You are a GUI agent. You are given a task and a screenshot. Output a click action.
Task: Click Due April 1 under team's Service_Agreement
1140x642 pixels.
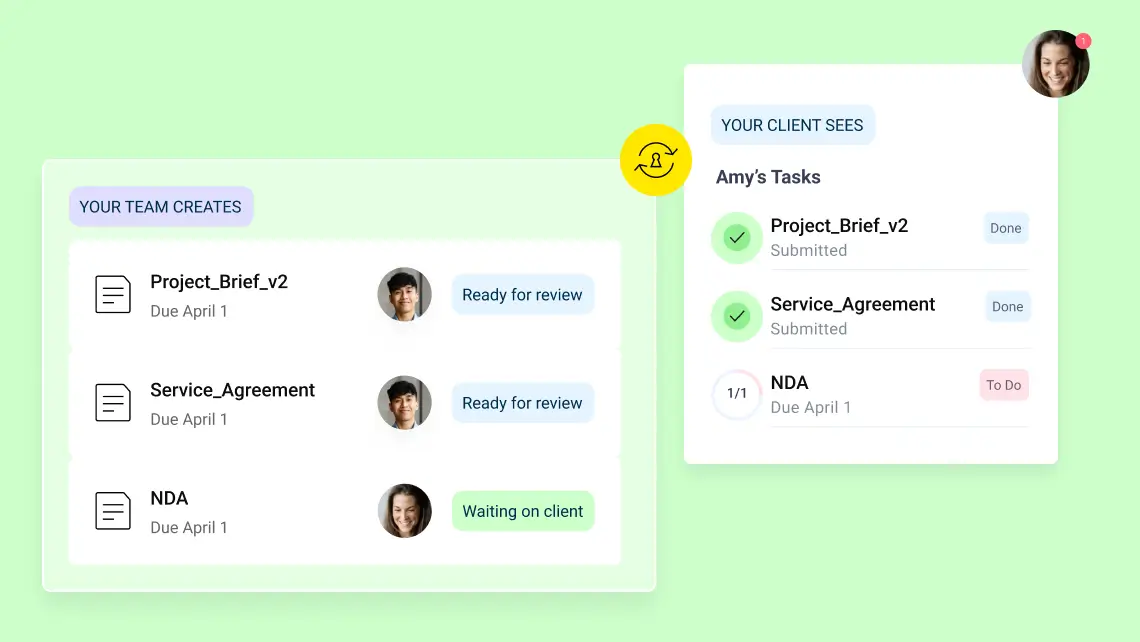(189, 420)
